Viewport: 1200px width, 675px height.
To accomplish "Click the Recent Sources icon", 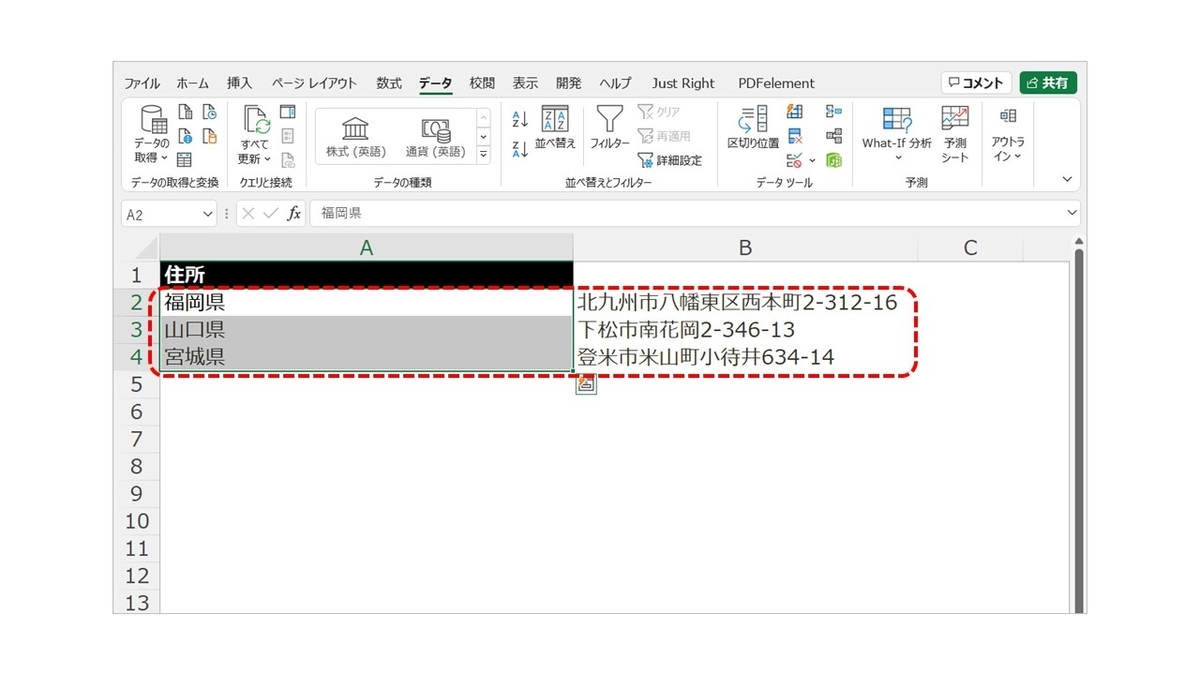I will coord(210,113).
